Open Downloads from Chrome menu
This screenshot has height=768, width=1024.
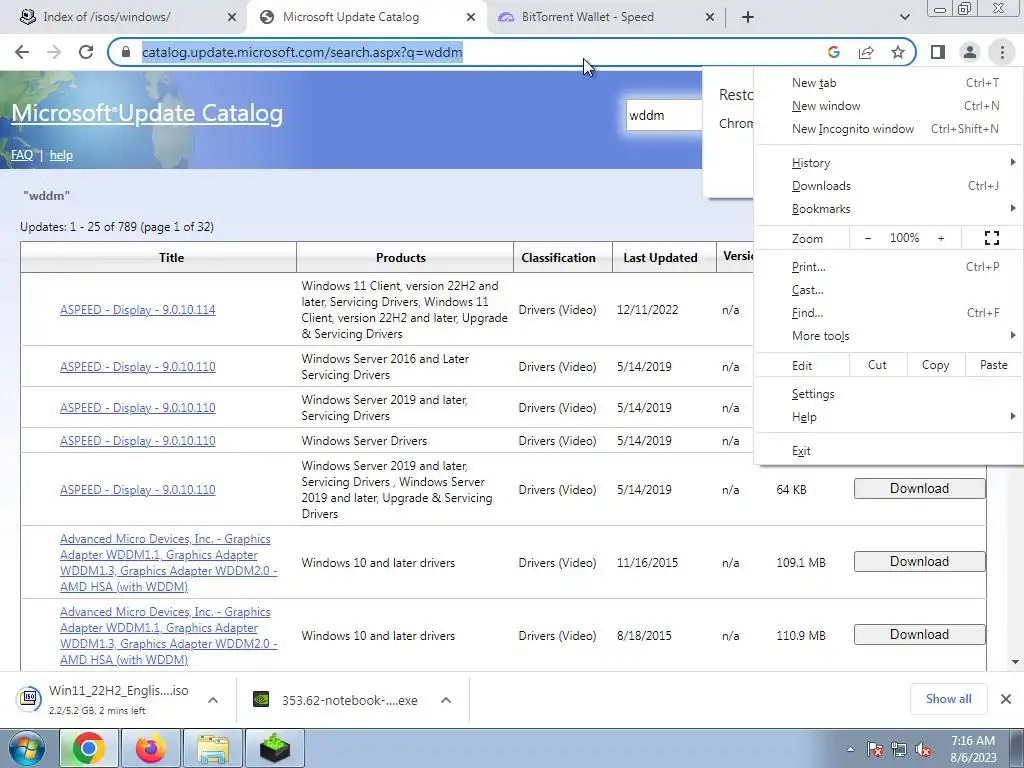click(x=889, y=185)
